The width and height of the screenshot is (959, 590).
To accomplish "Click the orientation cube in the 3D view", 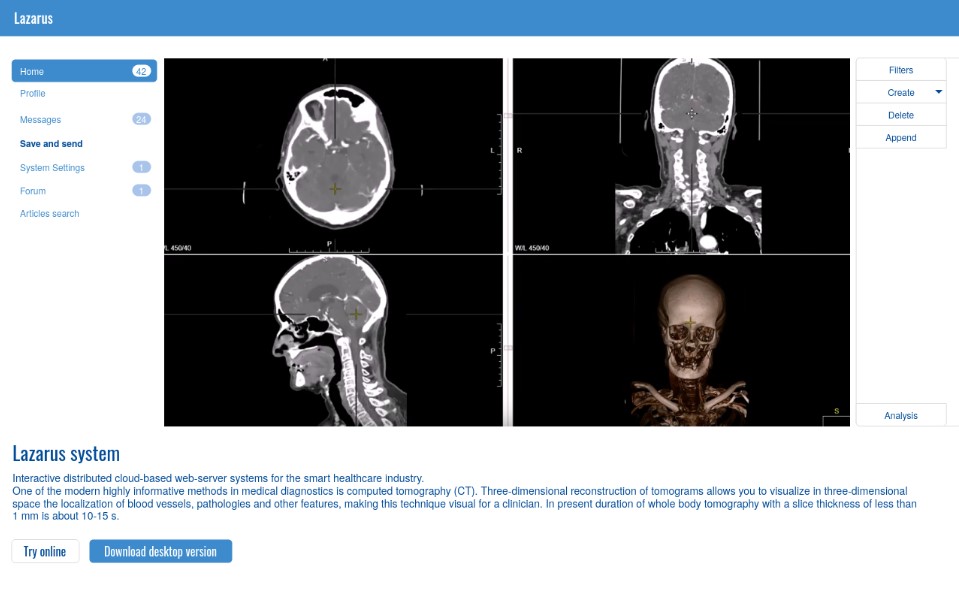I will click(x=835, y=411).
